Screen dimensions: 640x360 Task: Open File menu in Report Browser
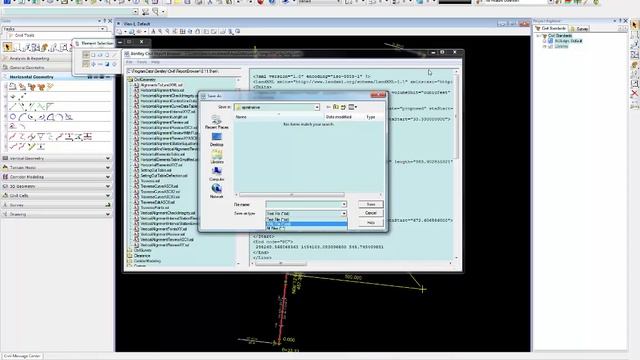click(x=129, y=62)
